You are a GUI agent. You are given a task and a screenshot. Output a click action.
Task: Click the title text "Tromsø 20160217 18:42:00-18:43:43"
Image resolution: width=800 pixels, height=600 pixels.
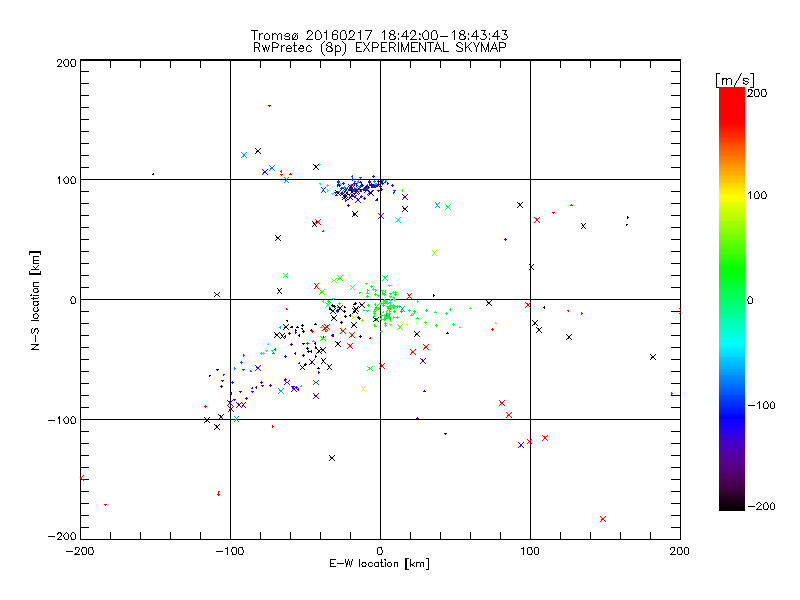click(x=379, y=35)
